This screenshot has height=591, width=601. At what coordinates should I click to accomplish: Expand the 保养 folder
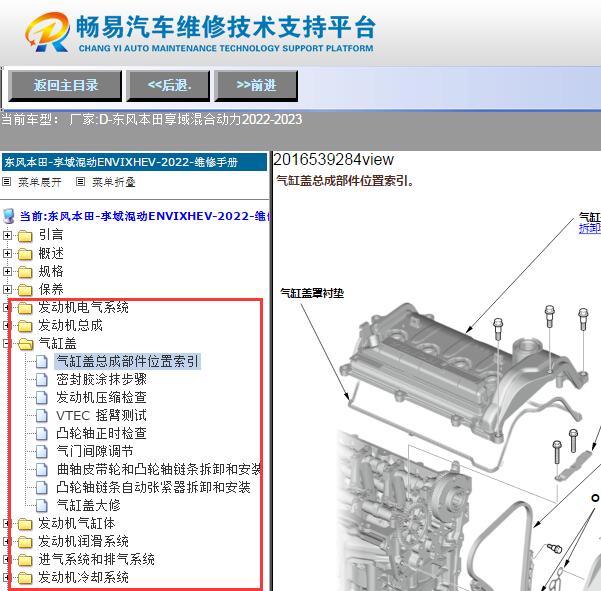pos(7,289)
